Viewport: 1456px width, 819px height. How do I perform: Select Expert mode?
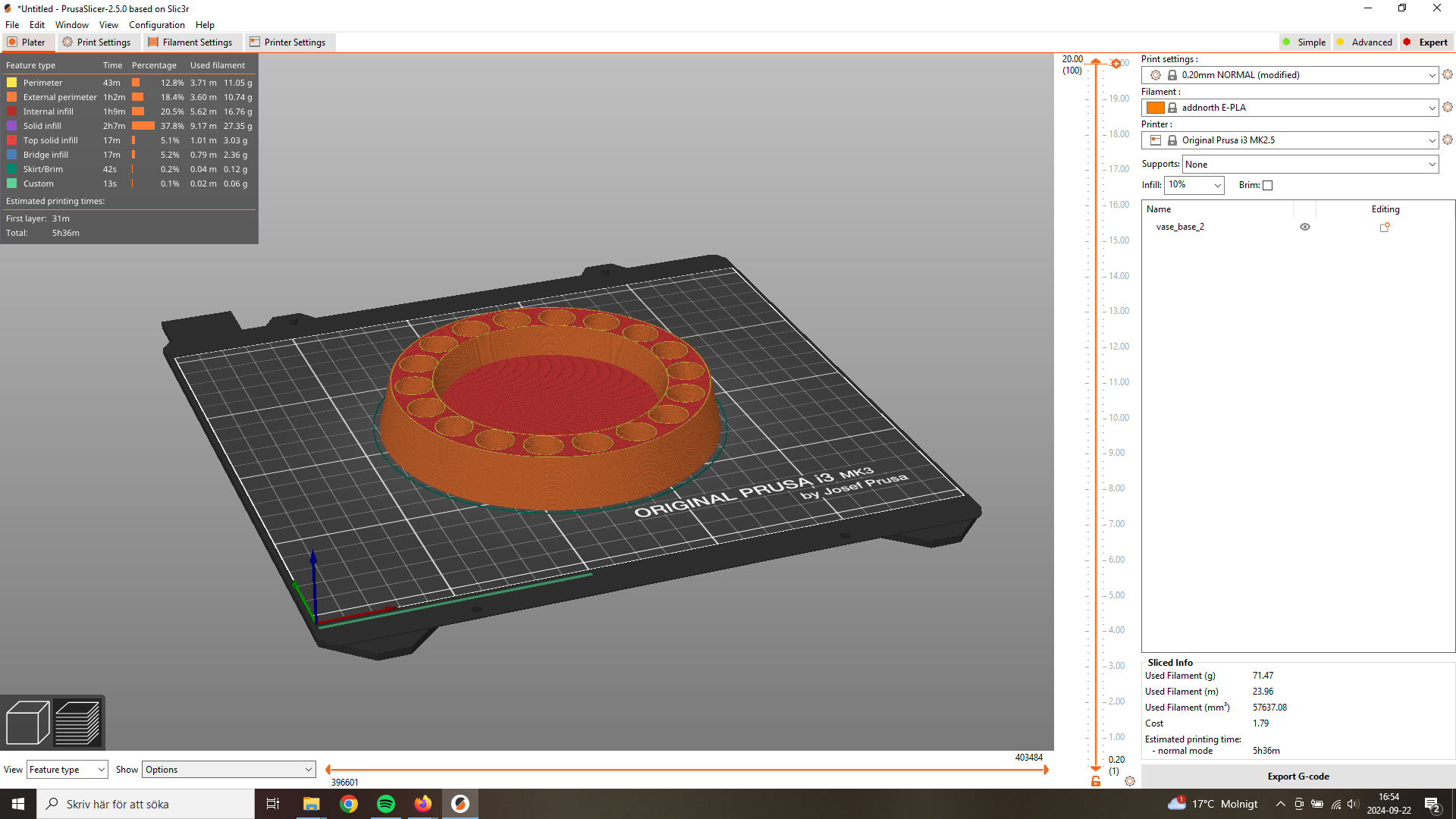(x=1426, y=42)
